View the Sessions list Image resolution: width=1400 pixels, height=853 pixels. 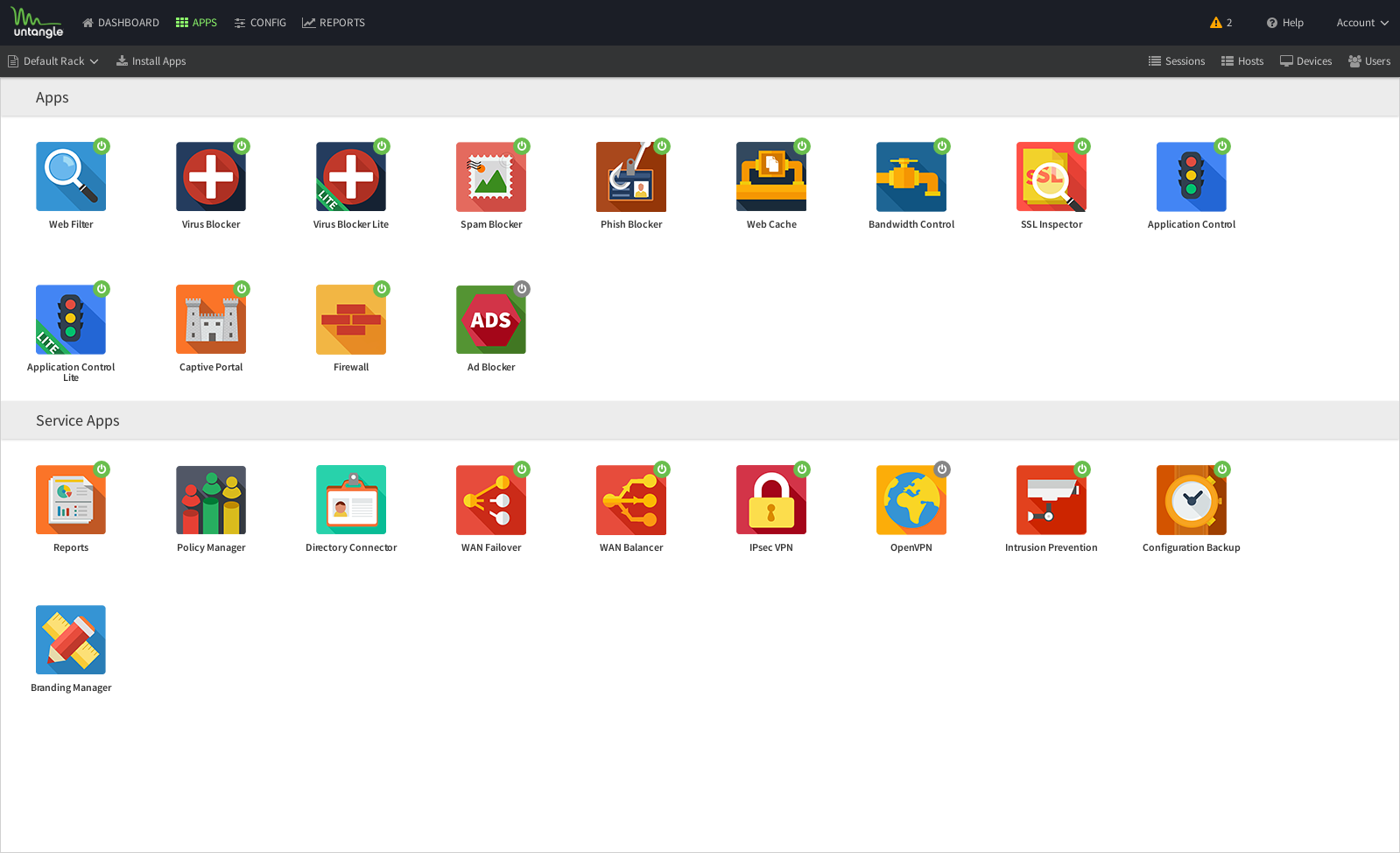(1177, 61)
